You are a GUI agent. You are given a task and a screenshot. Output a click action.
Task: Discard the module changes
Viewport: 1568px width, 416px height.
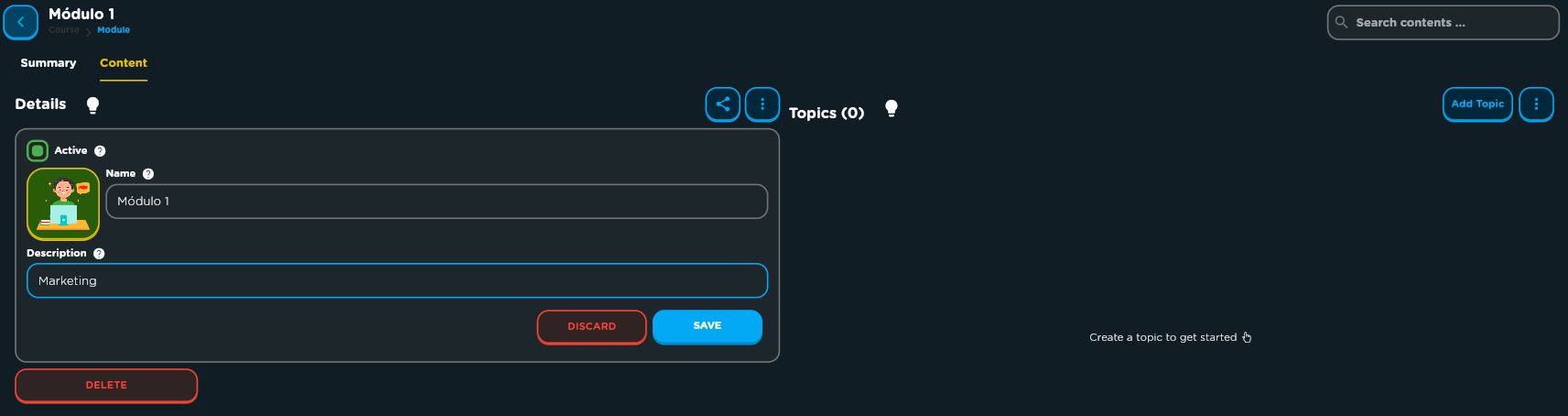click(x=591, y=327)
